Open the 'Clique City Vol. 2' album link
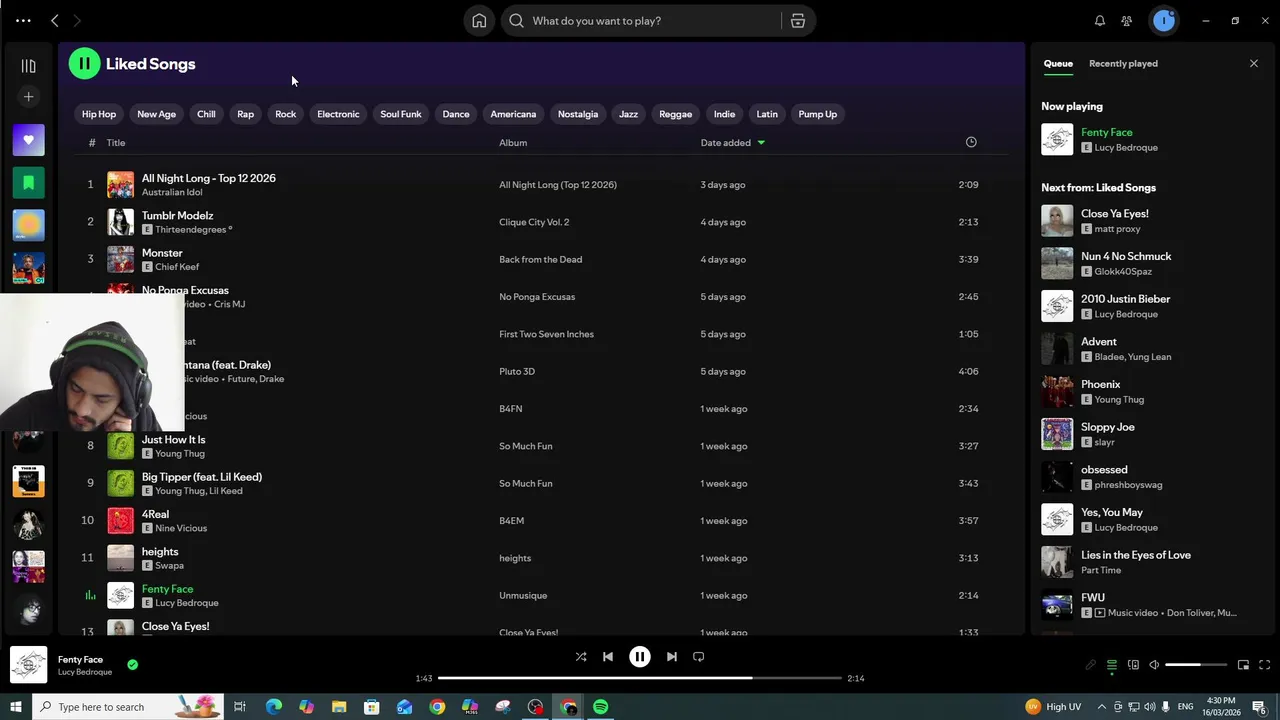This screenshot has height=720, width=1280. [x=534, y=222]
